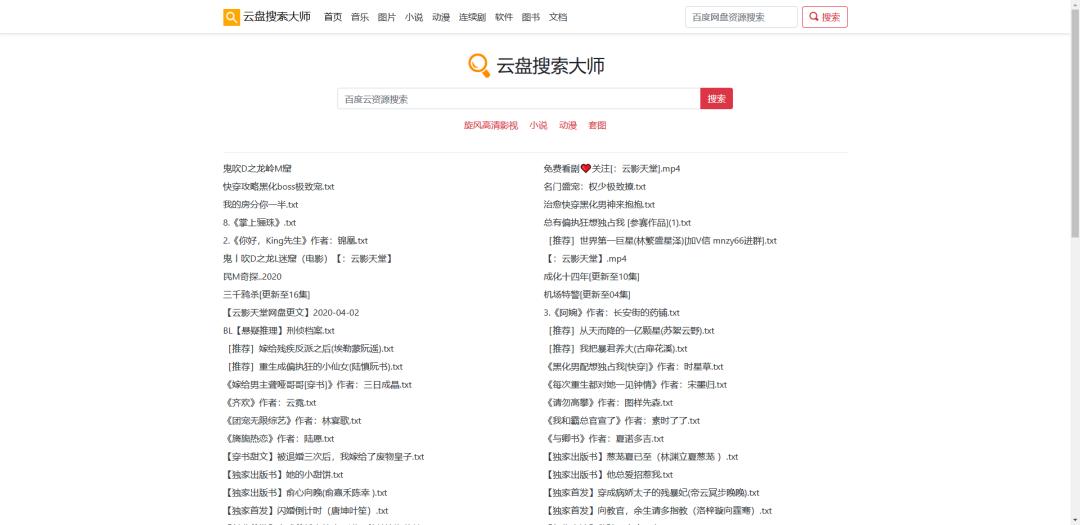Click the red 搜索 button in header
The width and height of the screenshot is (1080, 525).
pyautogui.click(x=824, y=17)
